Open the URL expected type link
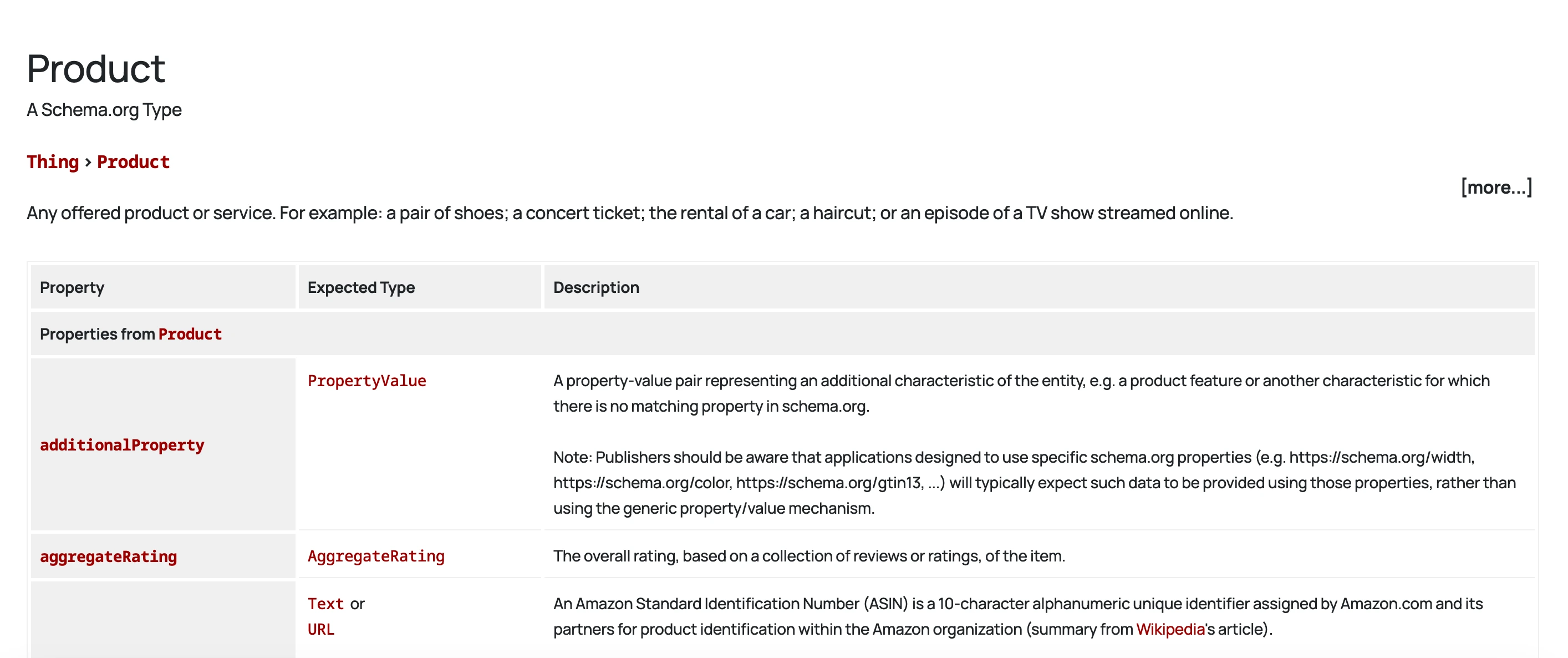Image resolution: width=1568 pixels, height=658 pixels. [x=321, y=629]
